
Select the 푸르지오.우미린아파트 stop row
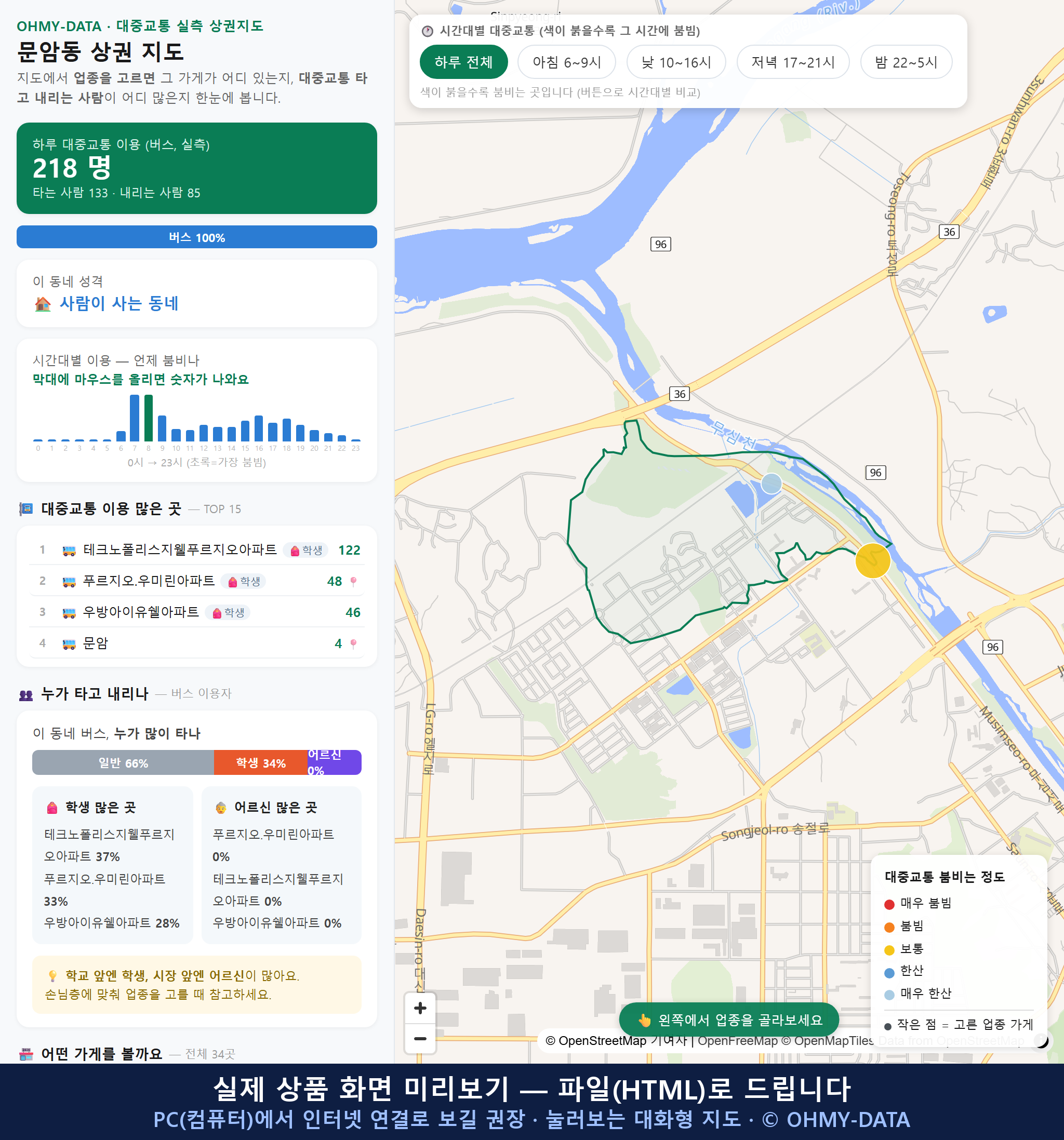(197, 582)
